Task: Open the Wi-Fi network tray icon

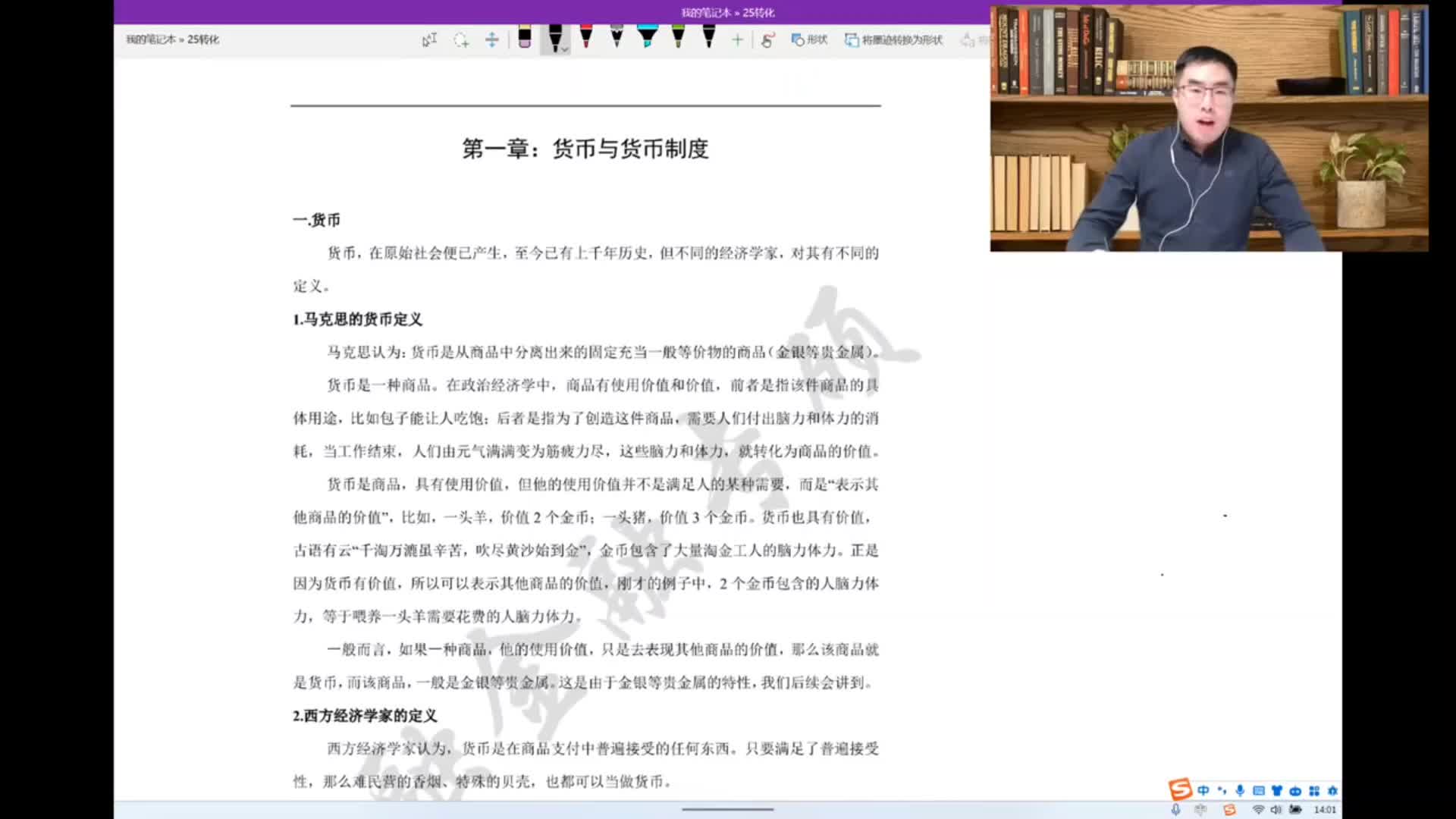Action: click(x=1258, y=810)
